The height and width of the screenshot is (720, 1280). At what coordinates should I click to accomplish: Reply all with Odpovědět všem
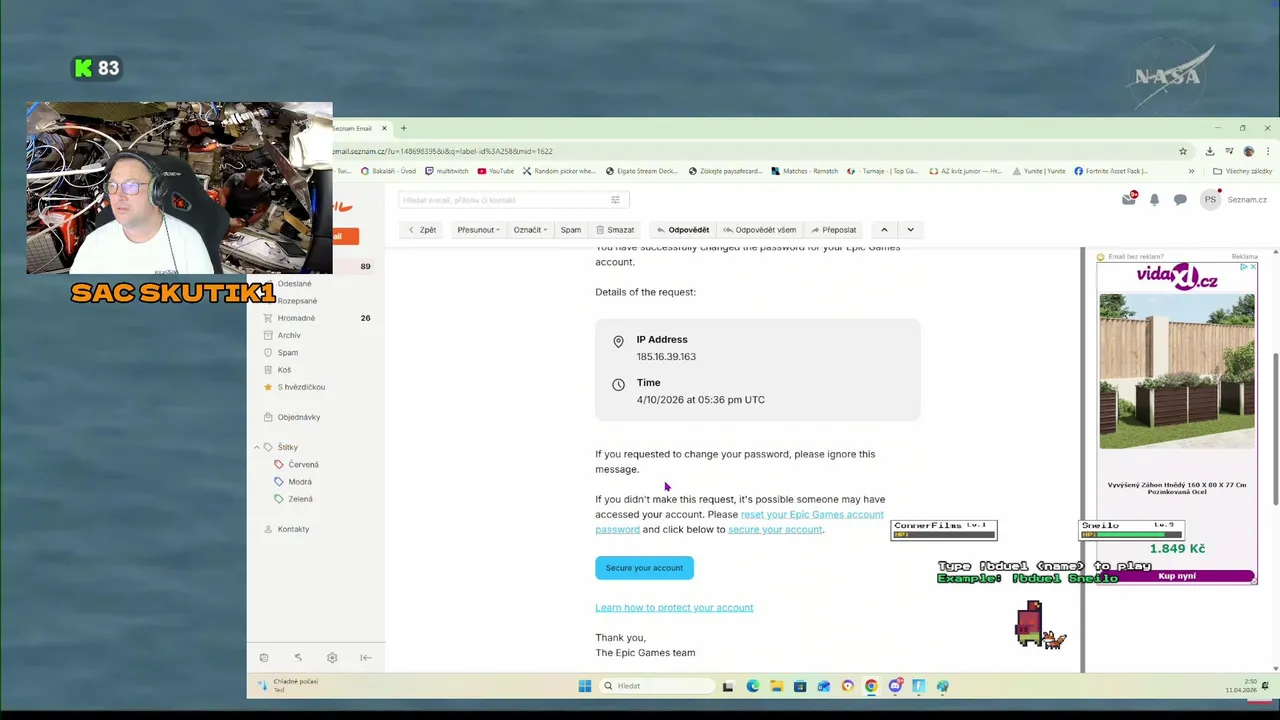tap(760, 230)
